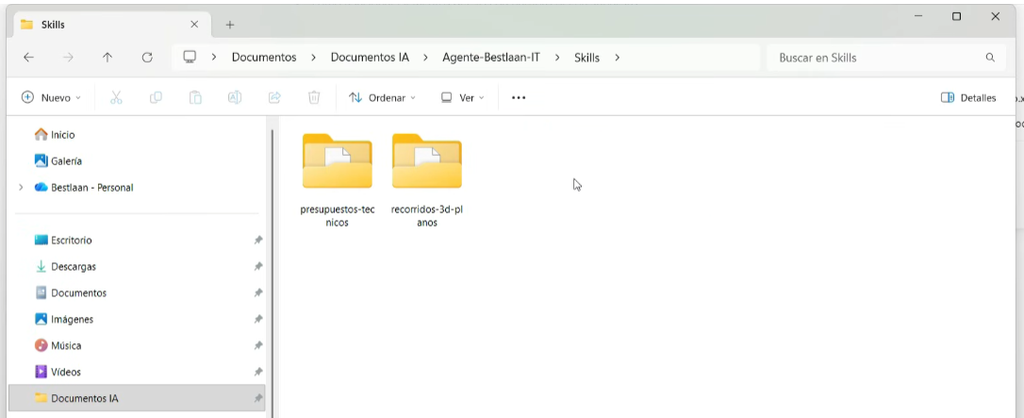The image size is (1024, 418).
Task: Open Documentos in the sidebar
Action: pyautogui.click(x=78, y=293)
